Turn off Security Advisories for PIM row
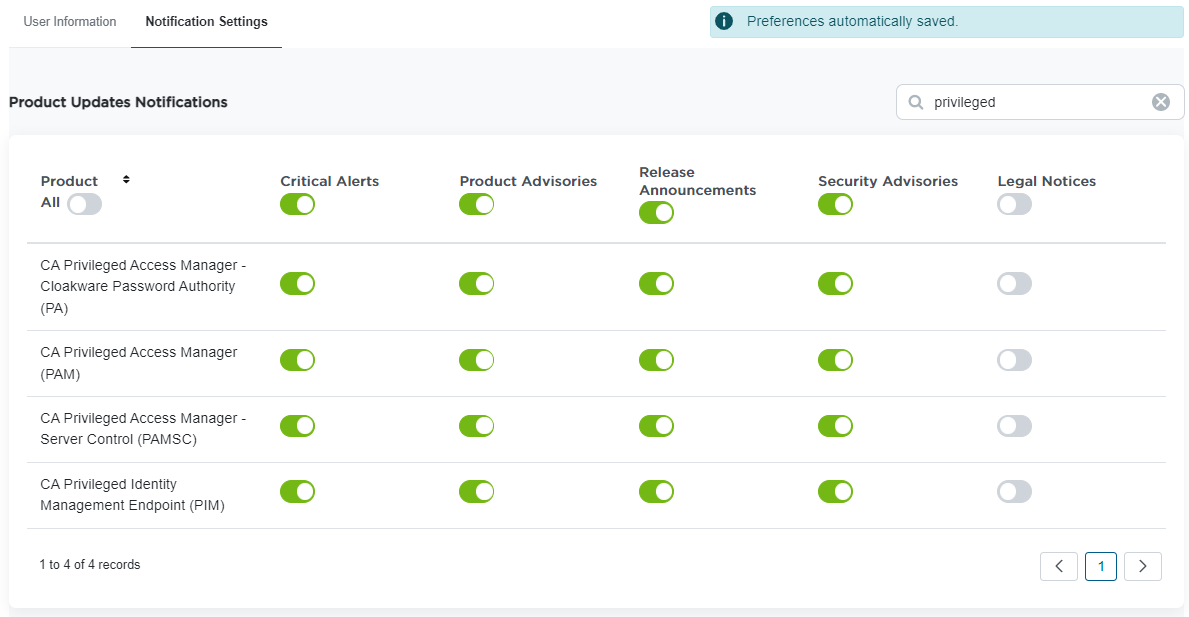 point(835,491)
